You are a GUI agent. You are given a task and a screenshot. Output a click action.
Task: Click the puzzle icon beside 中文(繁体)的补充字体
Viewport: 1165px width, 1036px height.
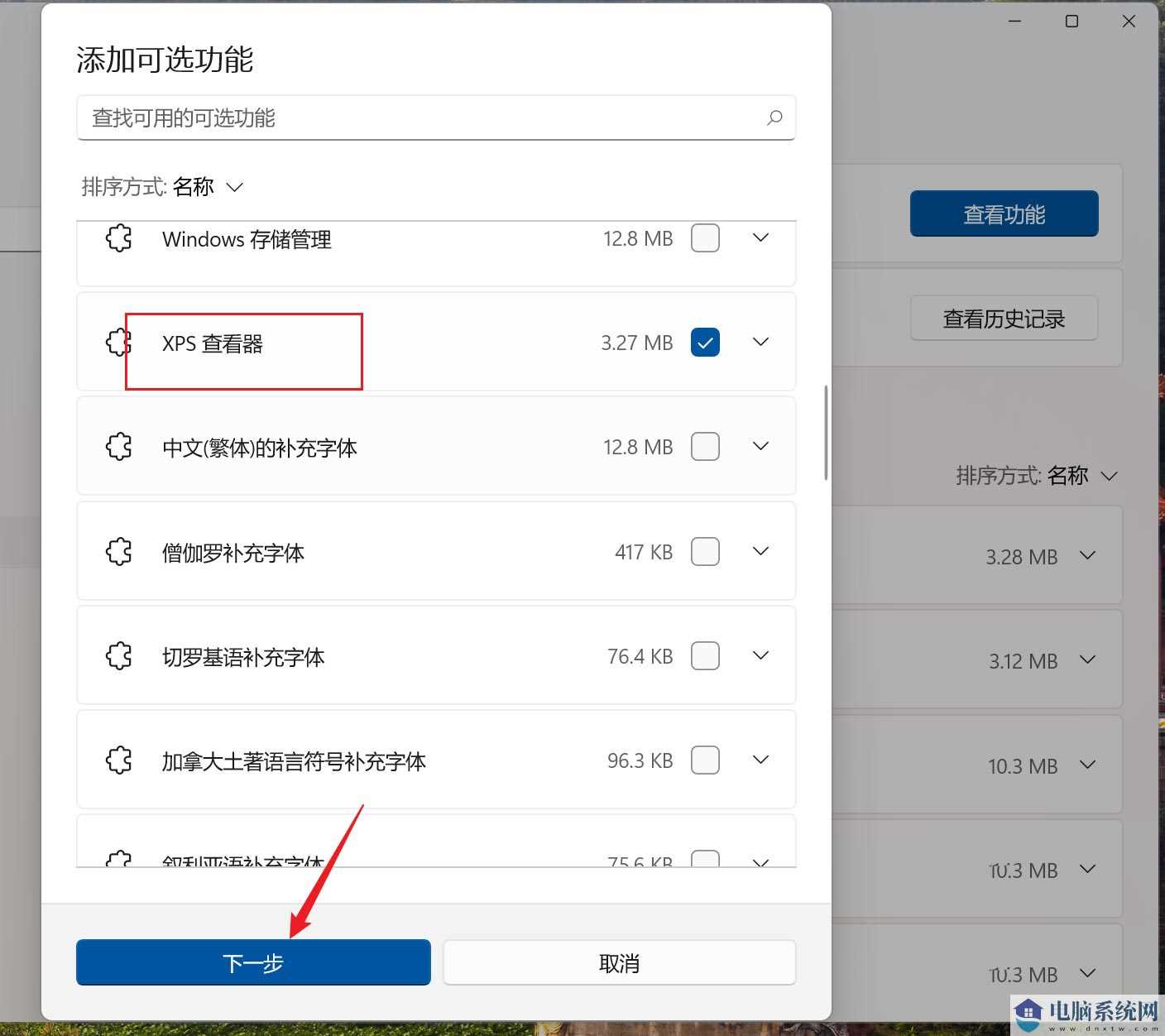119,447
